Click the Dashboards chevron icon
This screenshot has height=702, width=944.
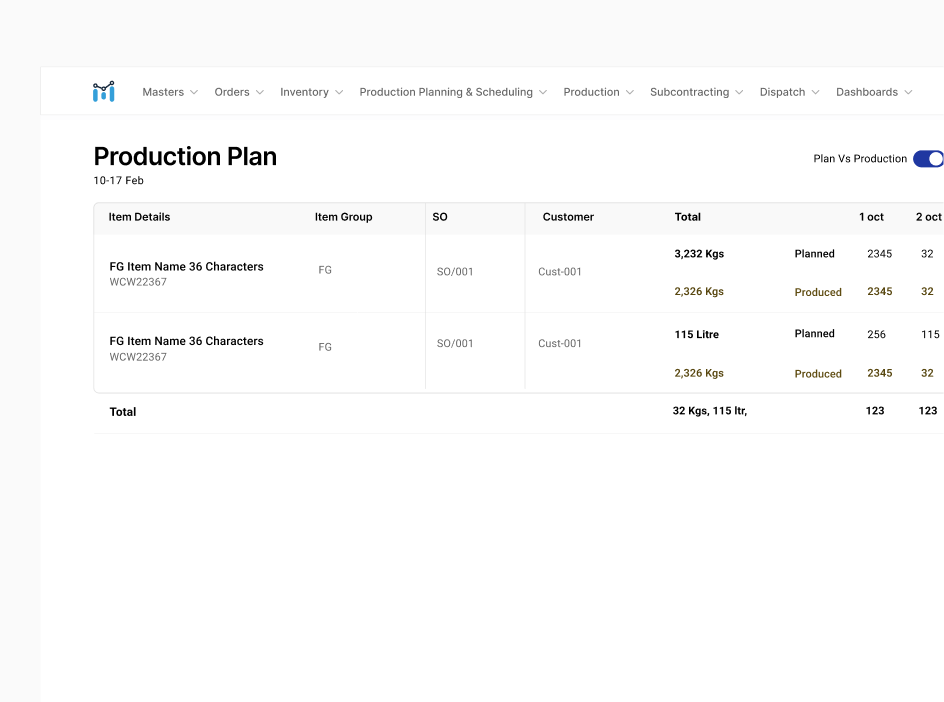(x=908, y=92)
